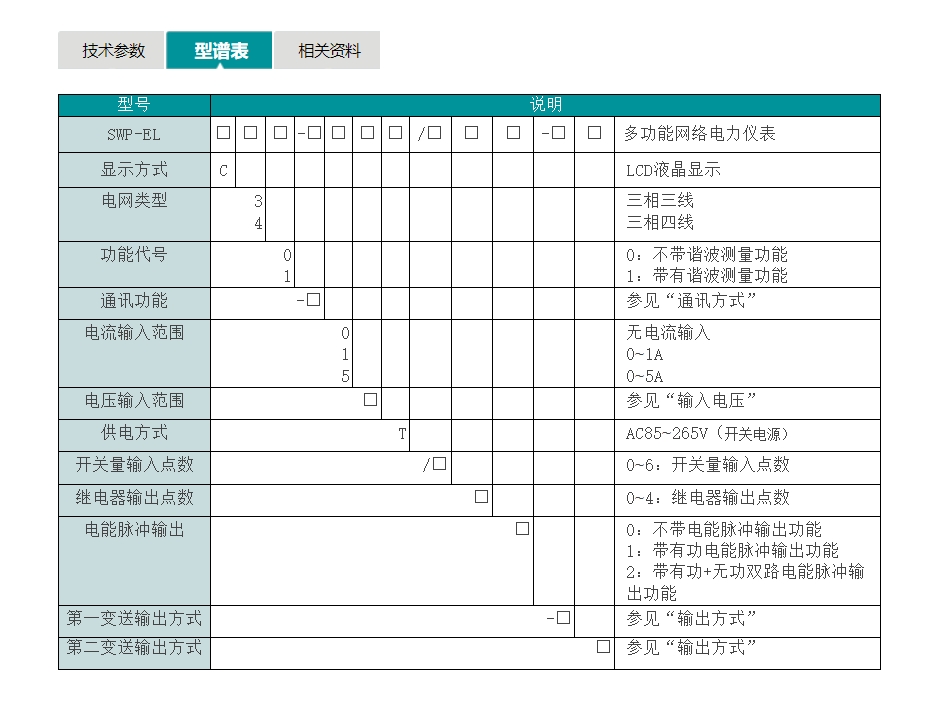943x705 pixels.
Task: Click the letter C in 显示方式 row
Action: click(x=223, y=170)
